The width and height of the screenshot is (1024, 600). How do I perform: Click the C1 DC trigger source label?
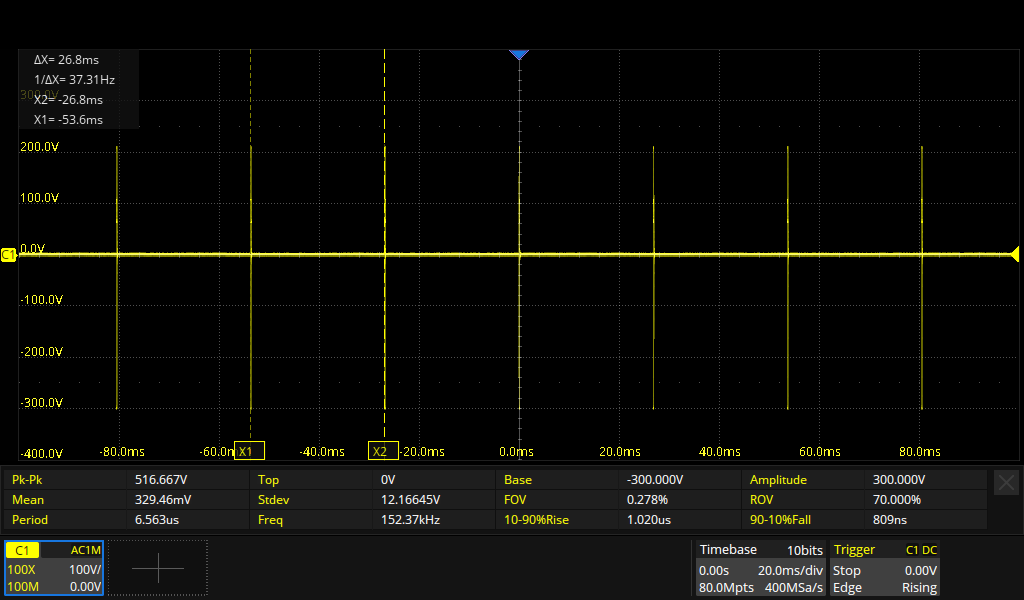point(920,550)
